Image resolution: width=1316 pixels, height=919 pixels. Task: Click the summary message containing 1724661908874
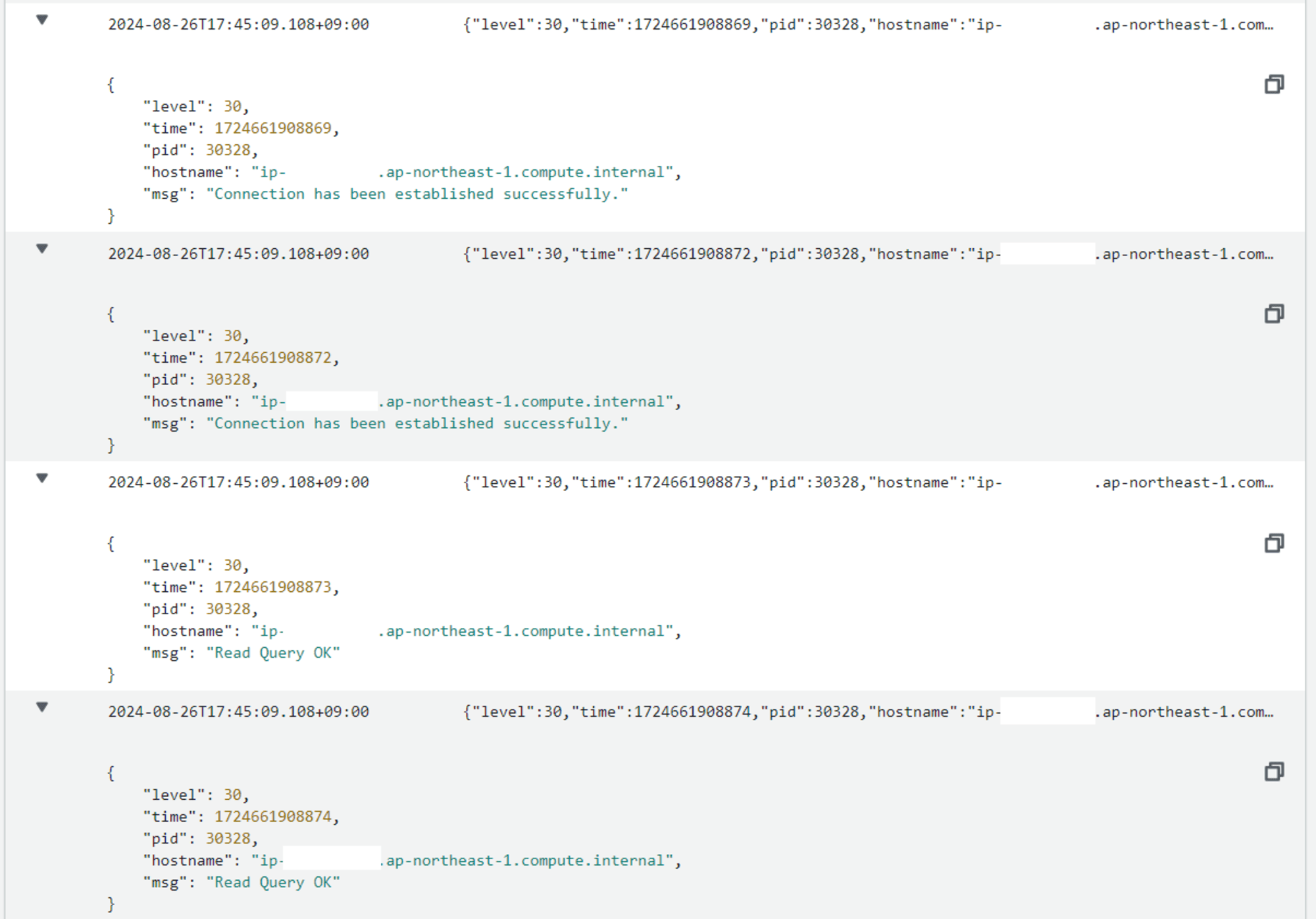tap(869, 712)
